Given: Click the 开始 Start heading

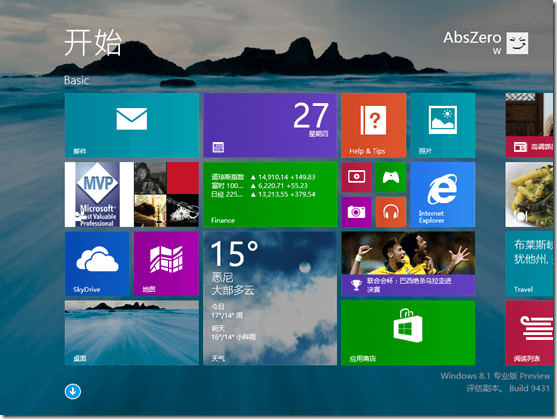Looking at the screenshot, I should [x=93, y=43].
